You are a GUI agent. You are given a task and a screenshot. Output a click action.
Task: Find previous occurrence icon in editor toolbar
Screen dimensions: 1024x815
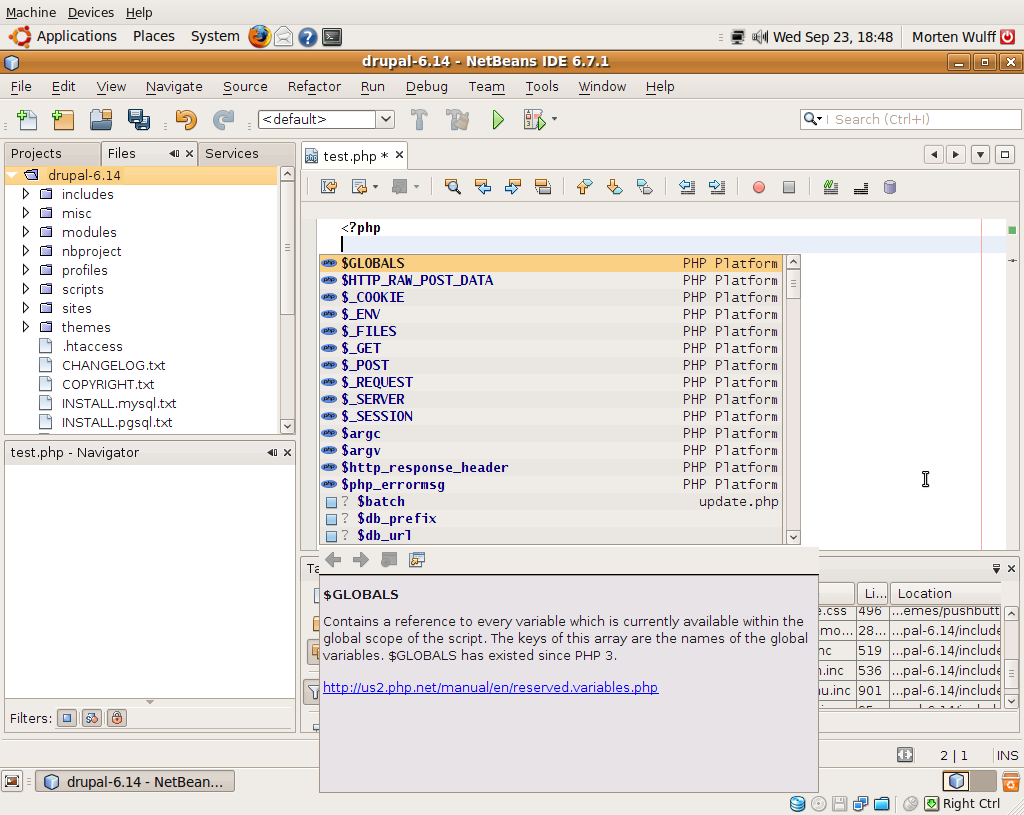tap(483, 187)
